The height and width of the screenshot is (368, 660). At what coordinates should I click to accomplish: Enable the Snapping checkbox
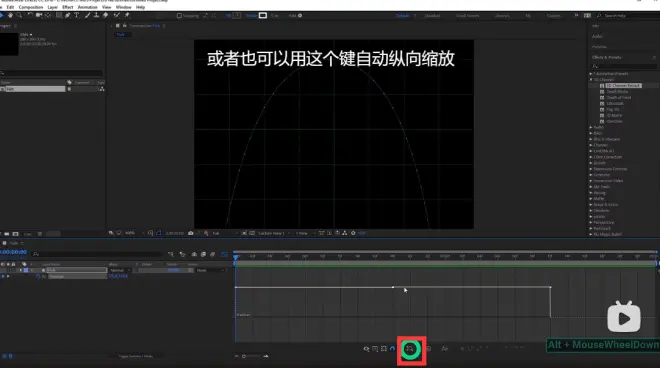179,16
